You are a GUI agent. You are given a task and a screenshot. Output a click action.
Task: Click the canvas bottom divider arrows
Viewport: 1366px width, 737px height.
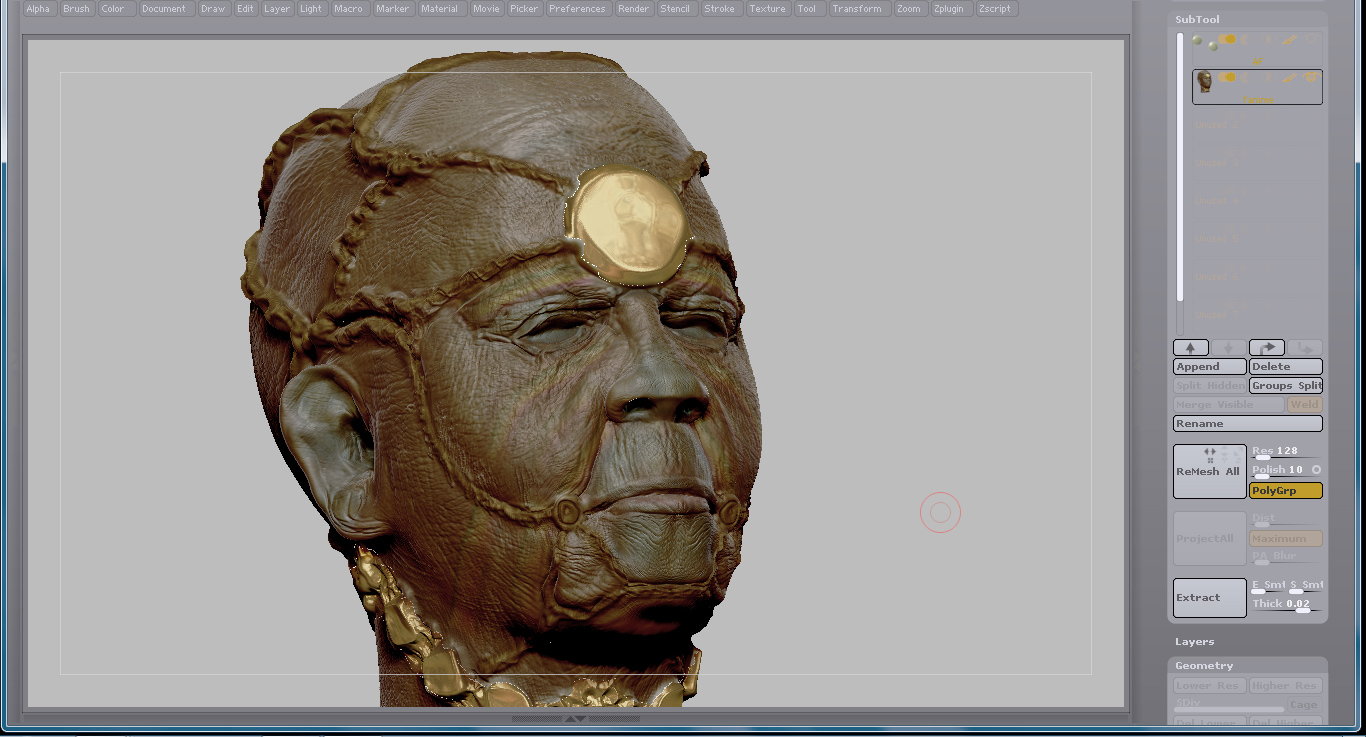(x=576, y=719)
